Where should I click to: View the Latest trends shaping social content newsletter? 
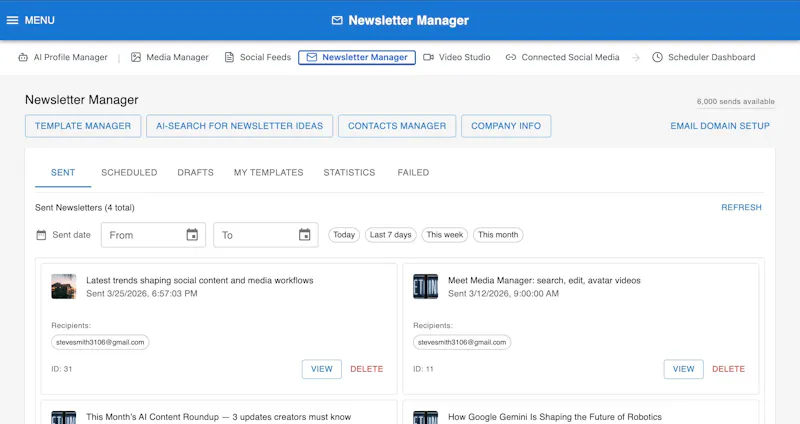(x=322, y=369)
